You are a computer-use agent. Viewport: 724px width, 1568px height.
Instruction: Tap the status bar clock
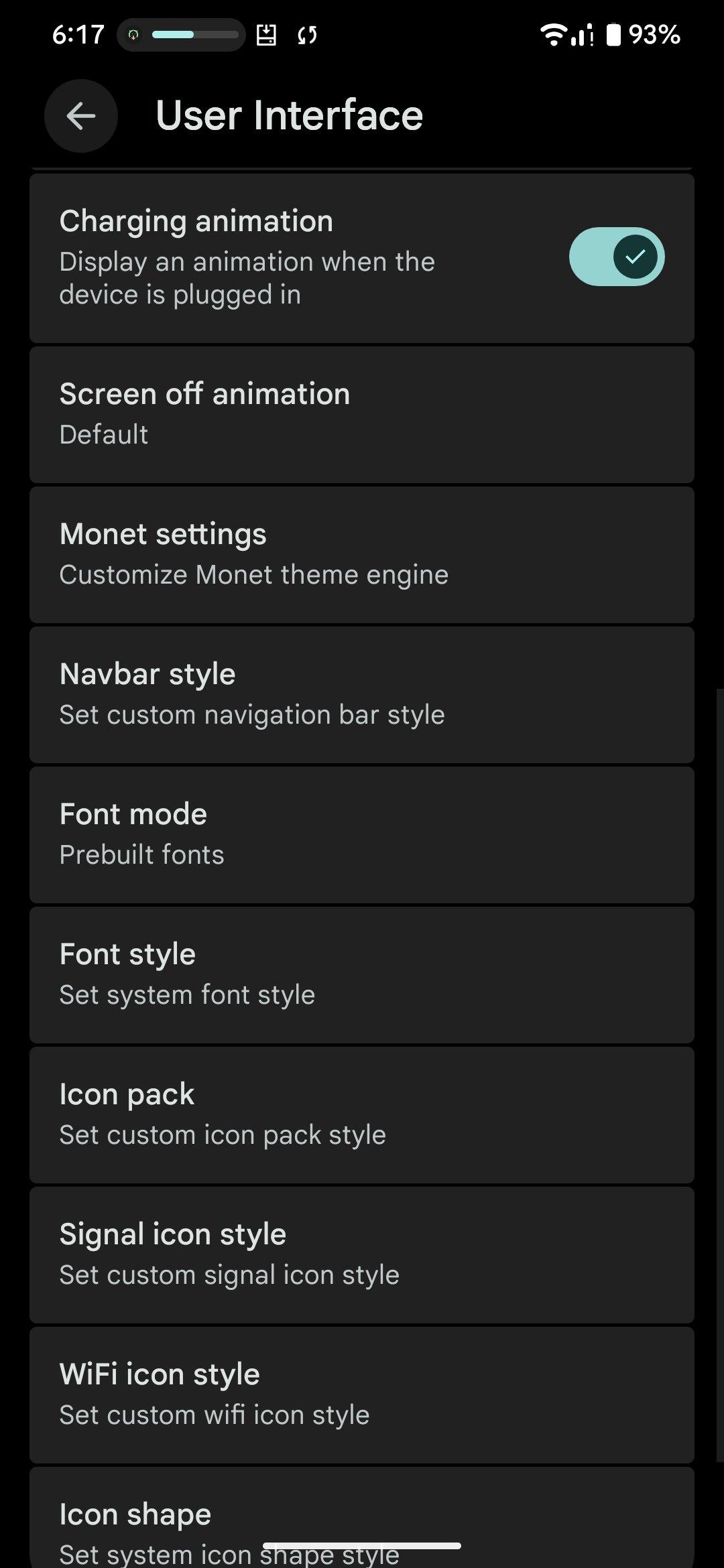[78, 35]
